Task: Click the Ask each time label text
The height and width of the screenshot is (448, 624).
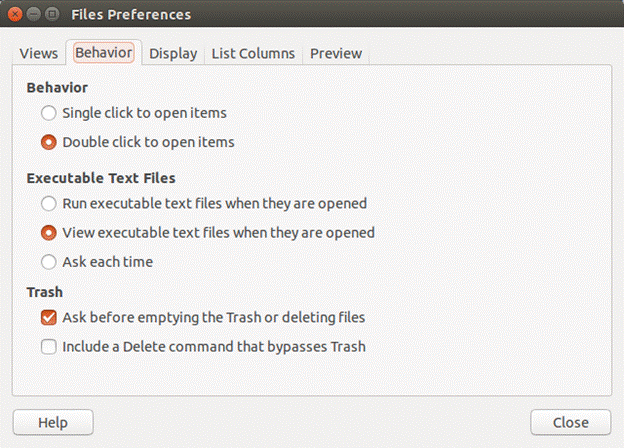Action: (107, 262)
